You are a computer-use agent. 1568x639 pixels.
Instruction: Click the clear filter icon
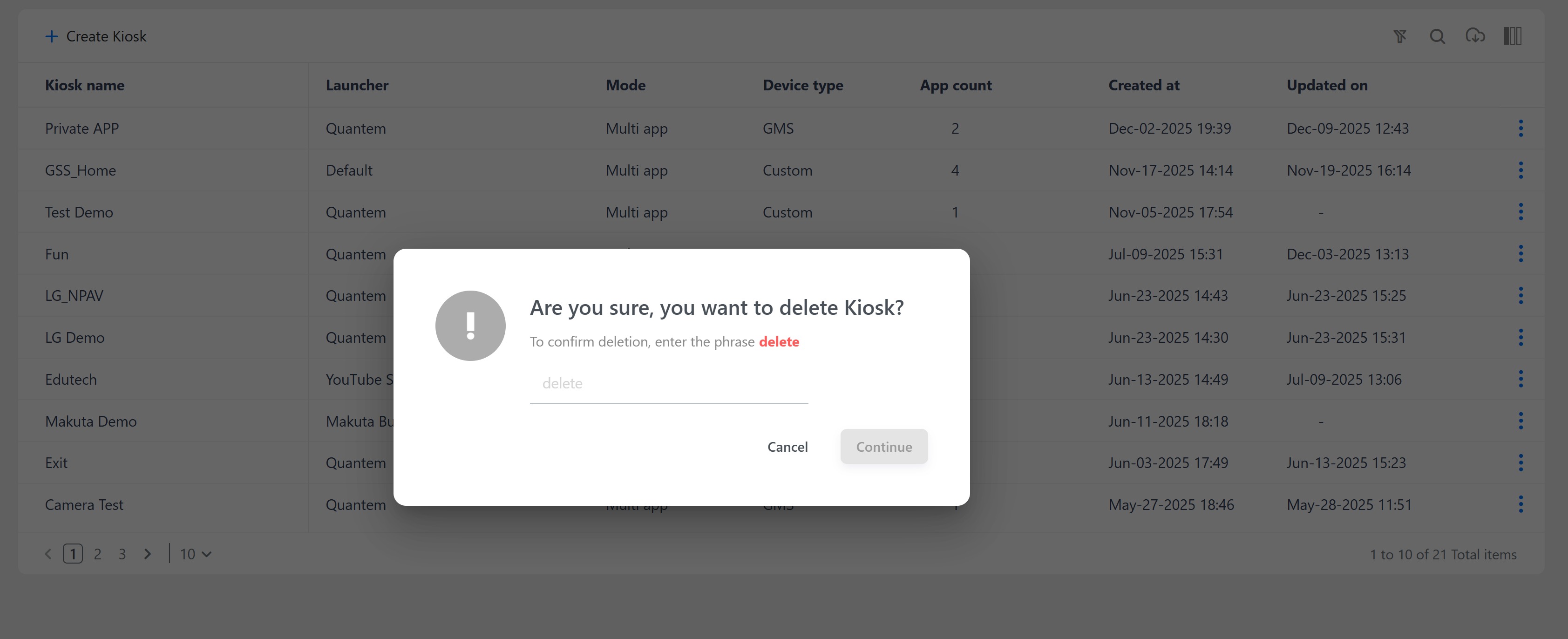tap(1400, 36)
